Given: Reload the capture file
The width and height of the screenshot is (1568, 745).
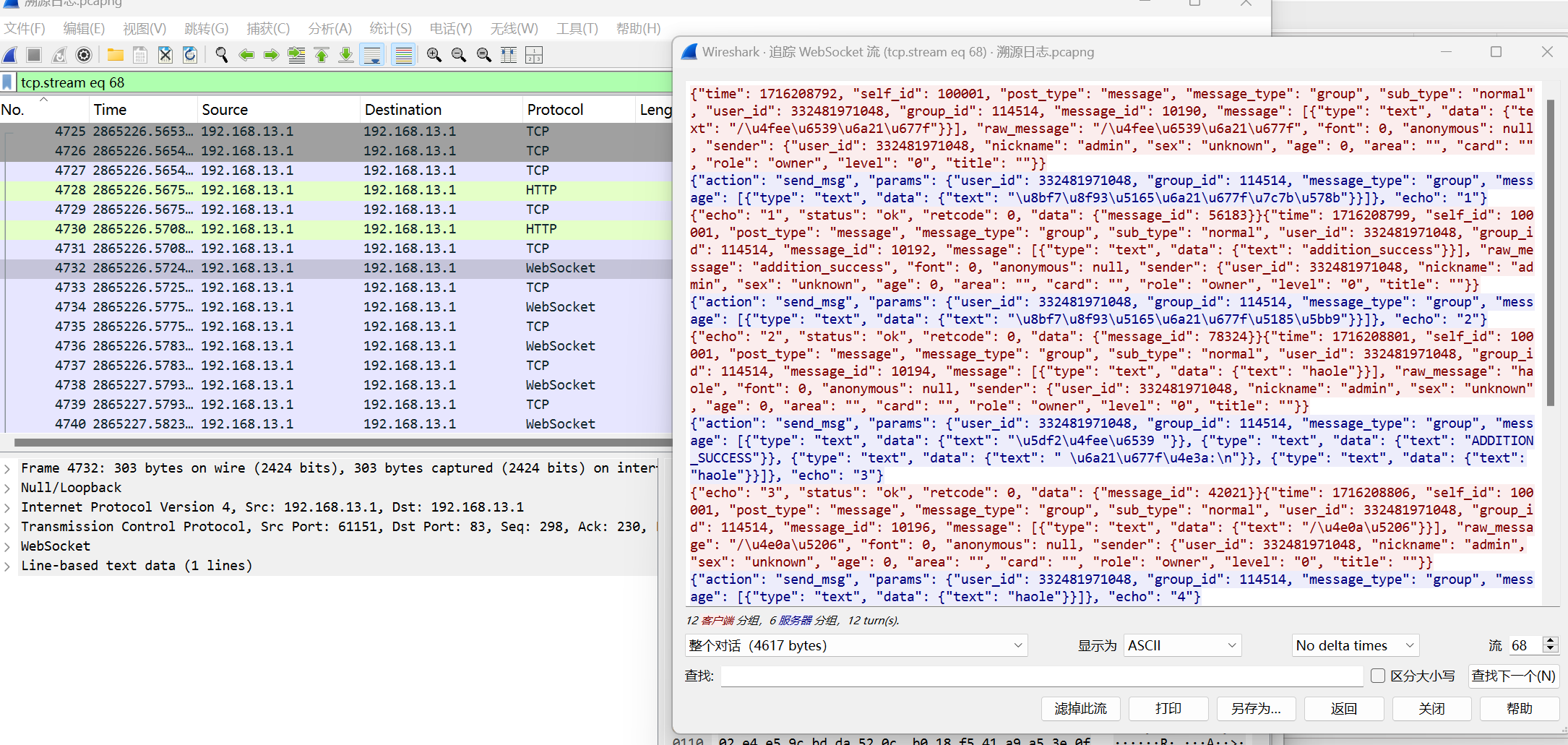Looking at the screenshot, I should pyautogui.click(x=190, y=55).
